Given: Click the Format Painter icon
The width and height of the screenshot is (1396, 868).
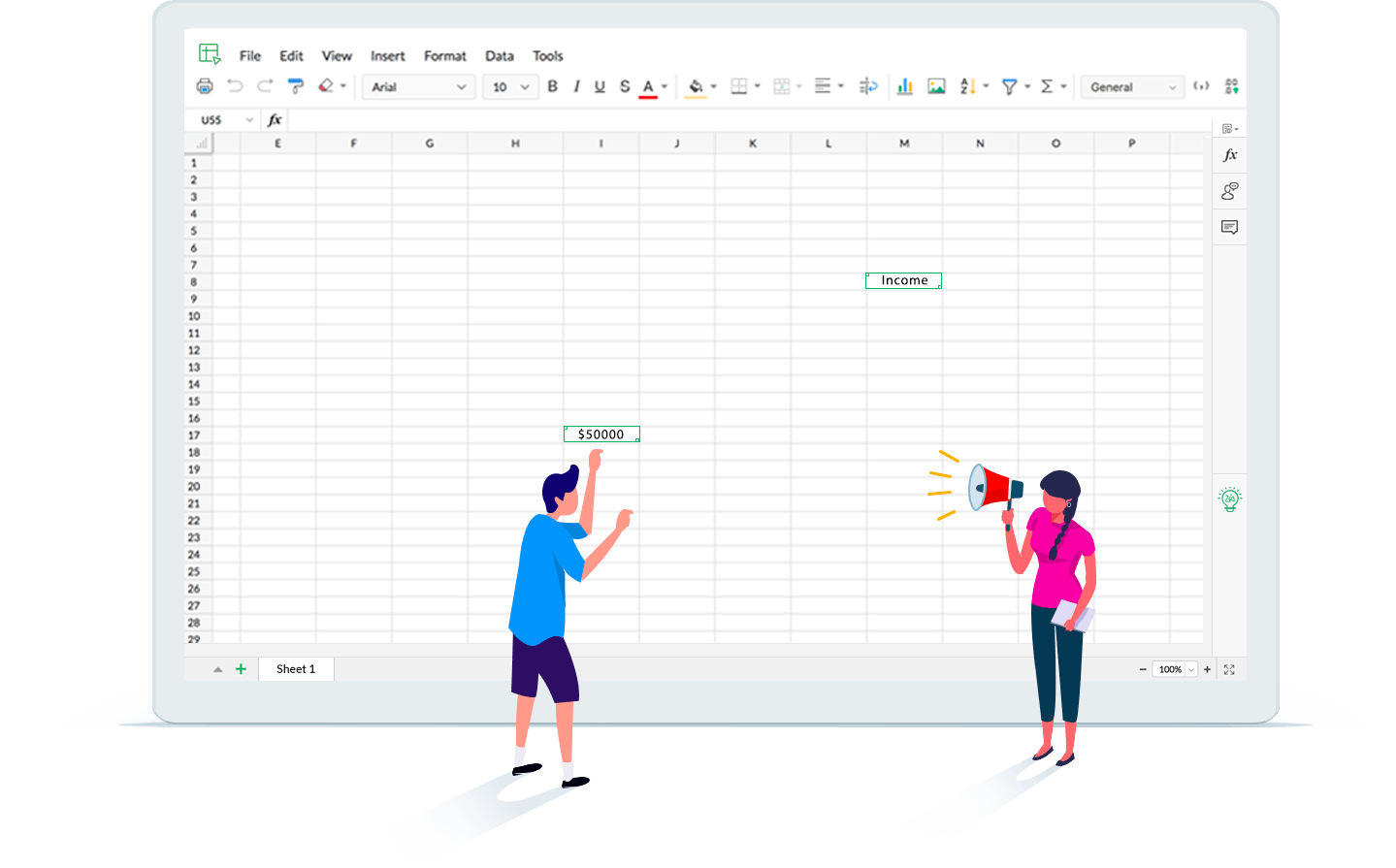Looking at the screenshot, I should tap(295, 86).
